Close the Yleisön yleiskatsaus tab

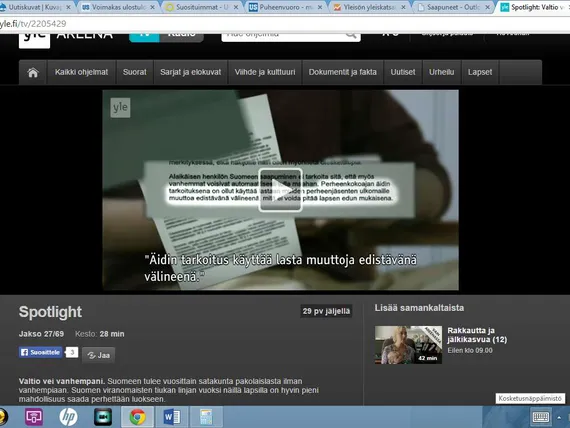(403, 7)
